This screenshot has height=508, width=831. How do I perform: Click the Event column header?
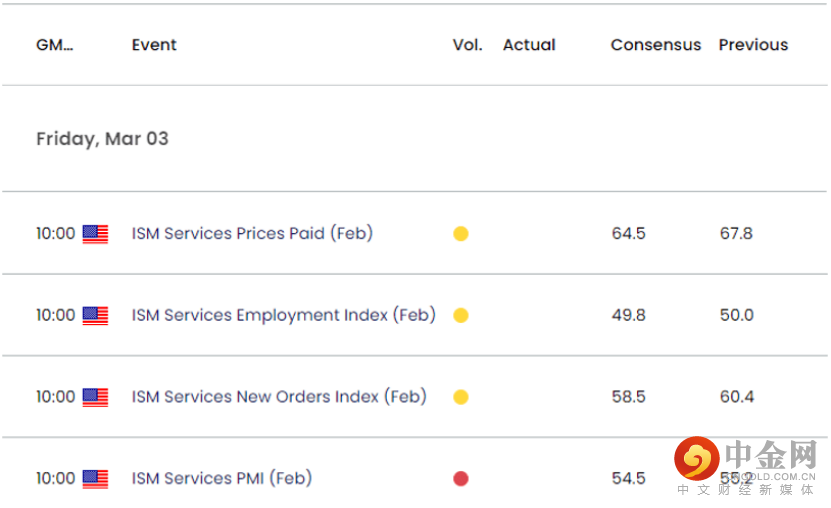154,45
